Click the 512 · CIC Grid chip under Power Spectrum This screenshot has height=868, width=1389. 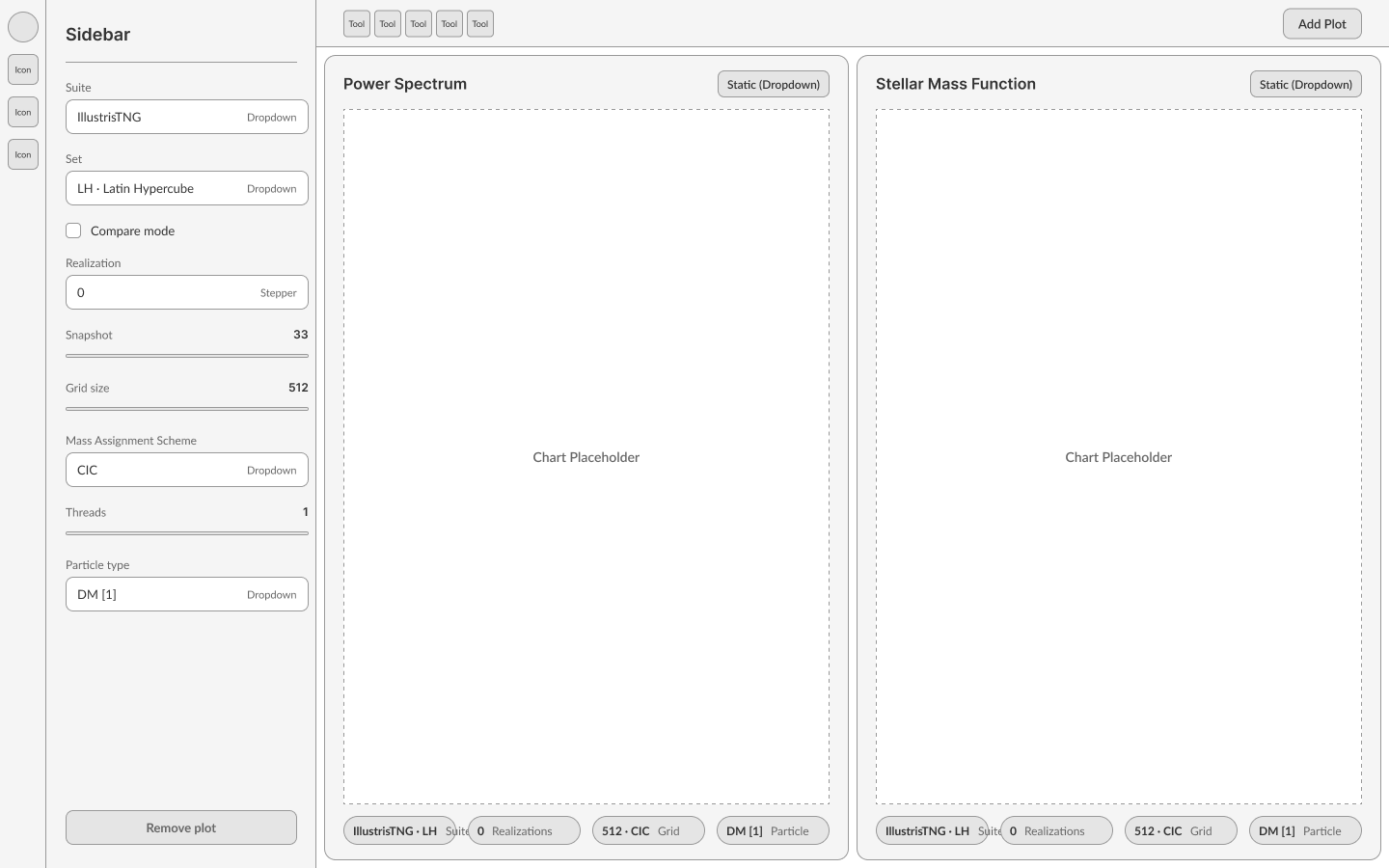(x=648, y=830)
